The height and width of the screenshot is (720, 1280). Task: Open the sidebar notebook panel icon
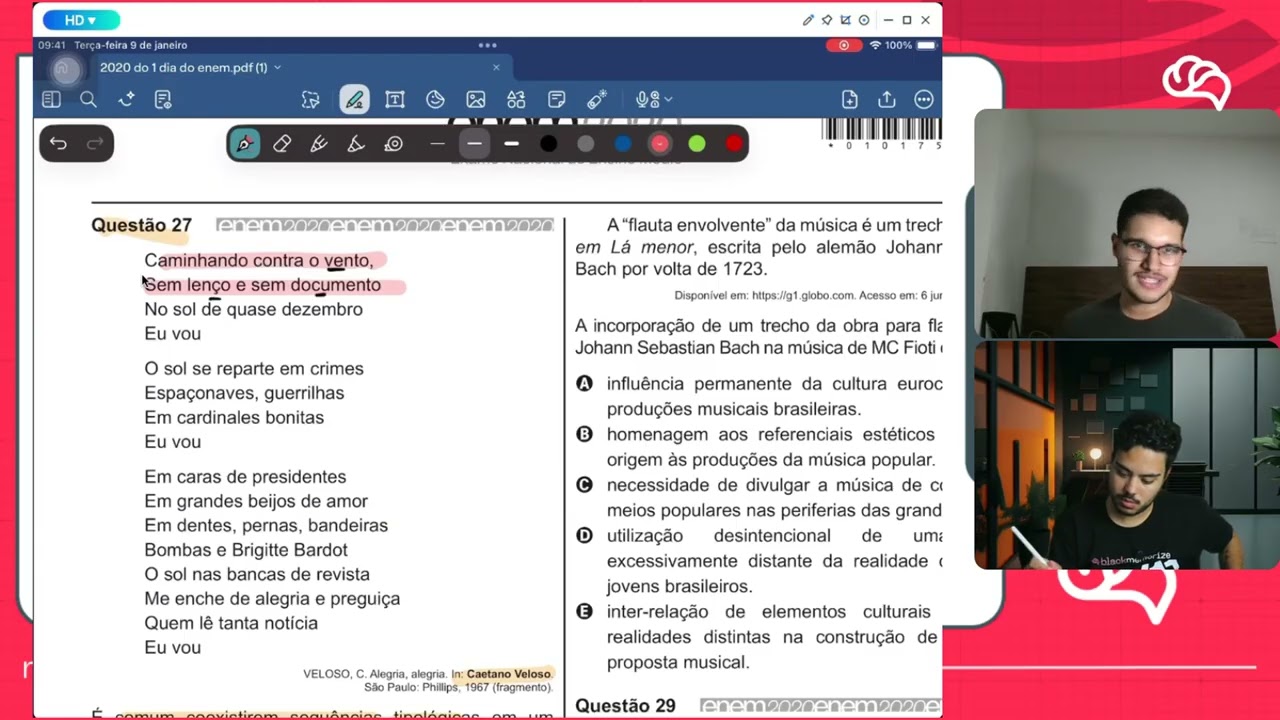(x=51, y=99)
